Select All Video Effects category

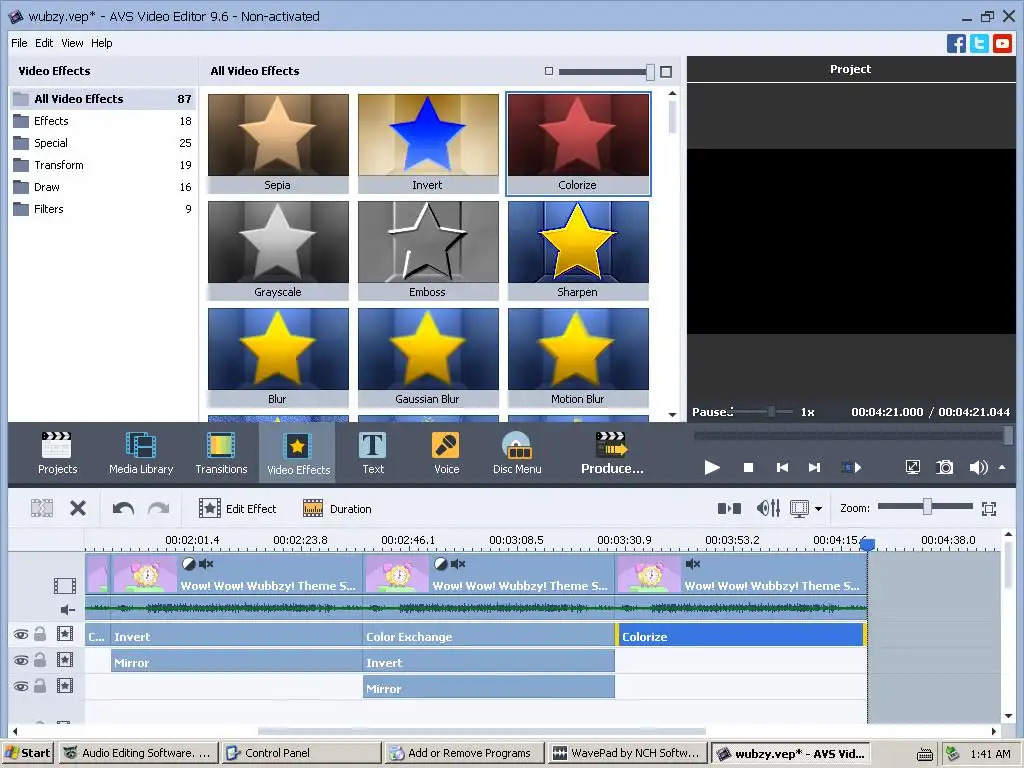coord(103,99)
